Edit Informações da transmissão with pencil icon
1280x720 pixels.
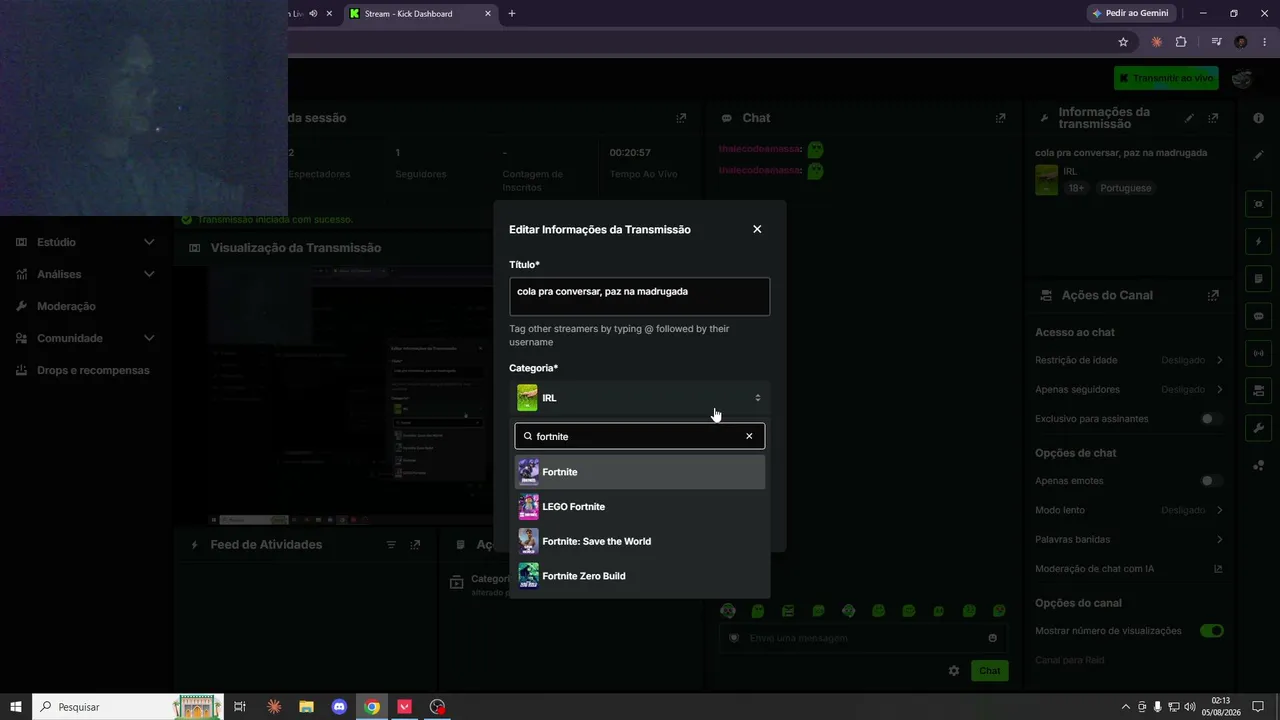tap(1189, 118)
